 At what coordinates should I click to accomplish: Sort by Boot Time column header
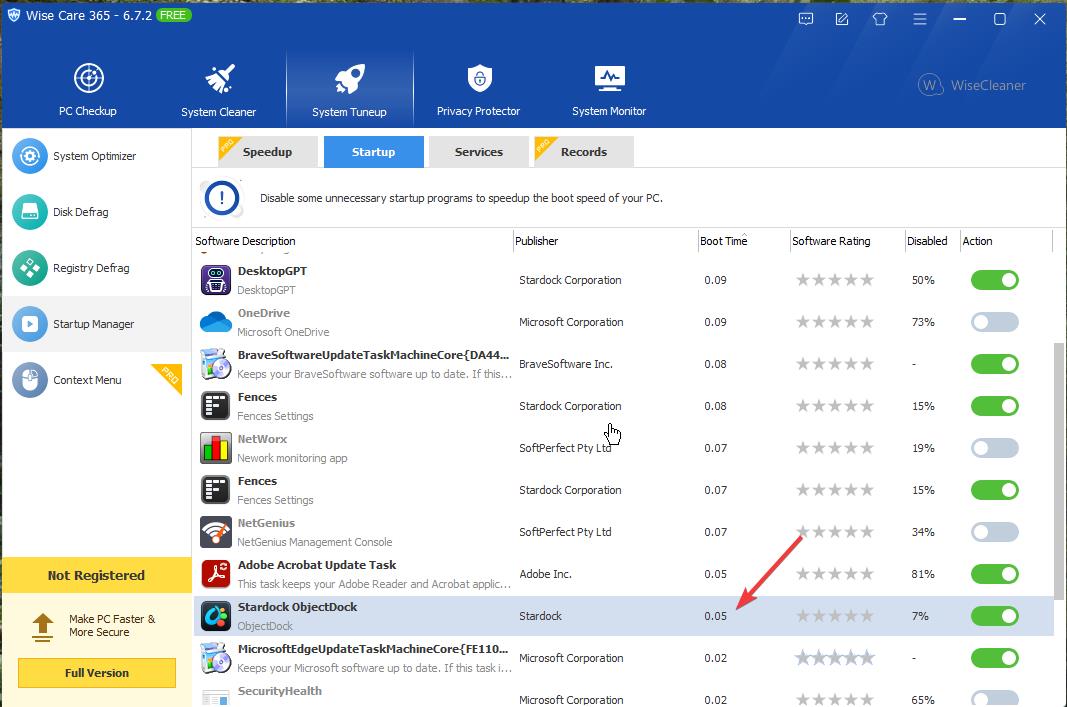click(744, 241)
